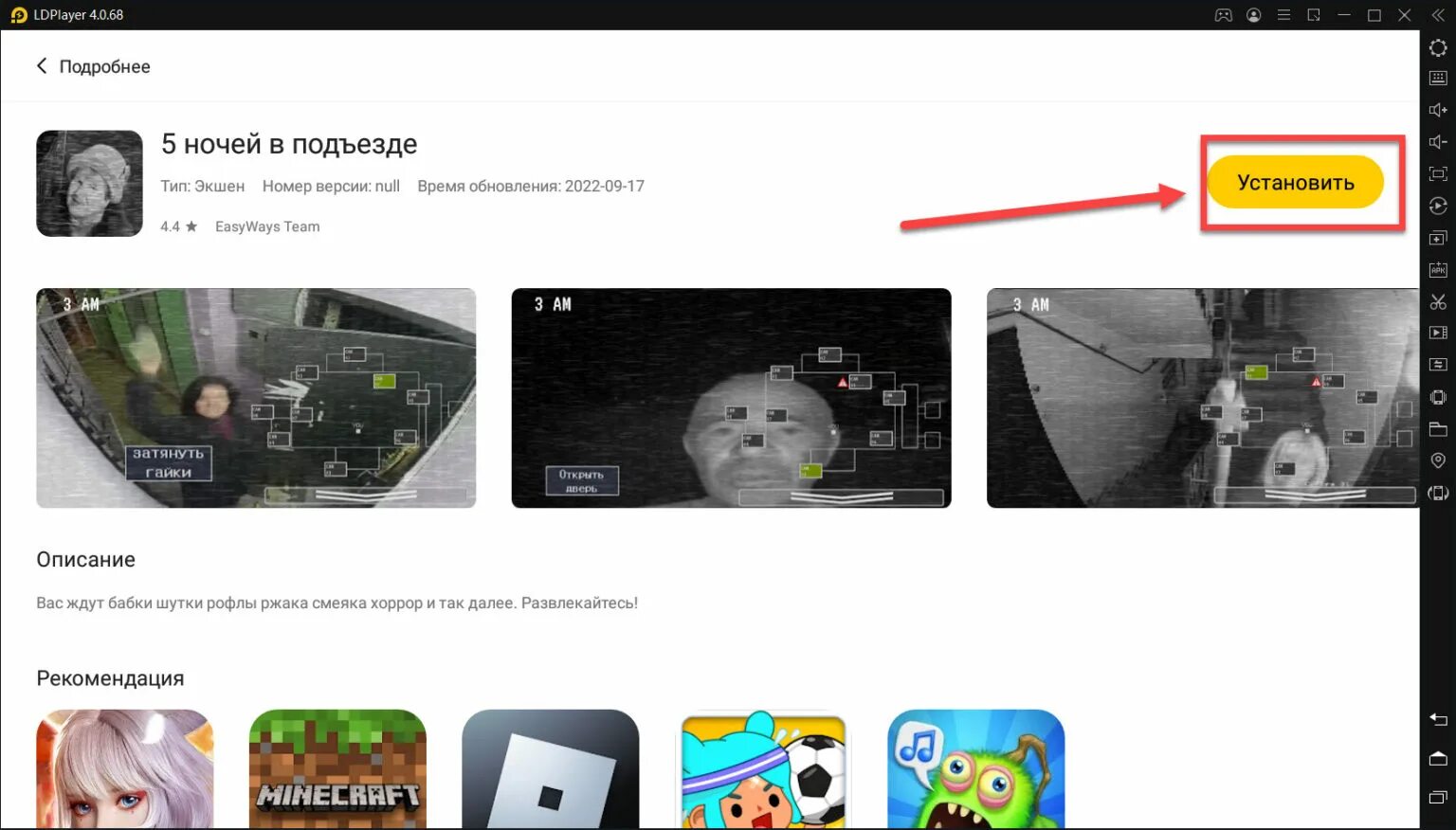
Task: Click Время обновления: 2022-09-17 text
Action: click(531, 186)
